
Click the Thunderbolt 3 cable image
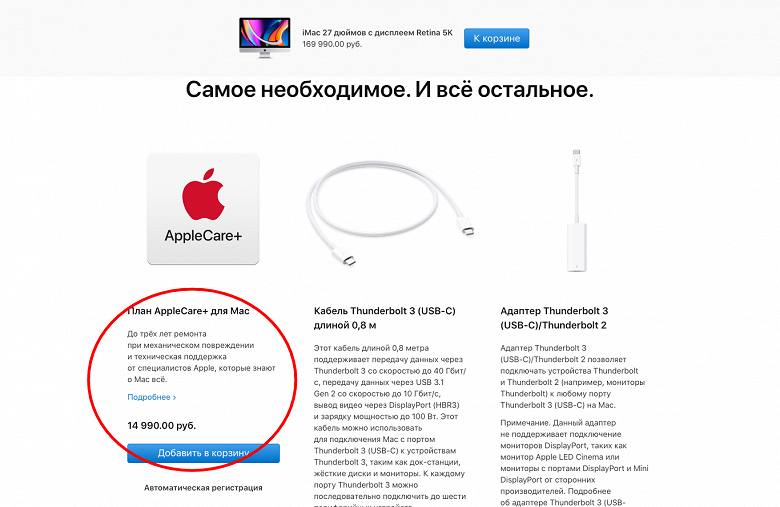click(390, 212)
